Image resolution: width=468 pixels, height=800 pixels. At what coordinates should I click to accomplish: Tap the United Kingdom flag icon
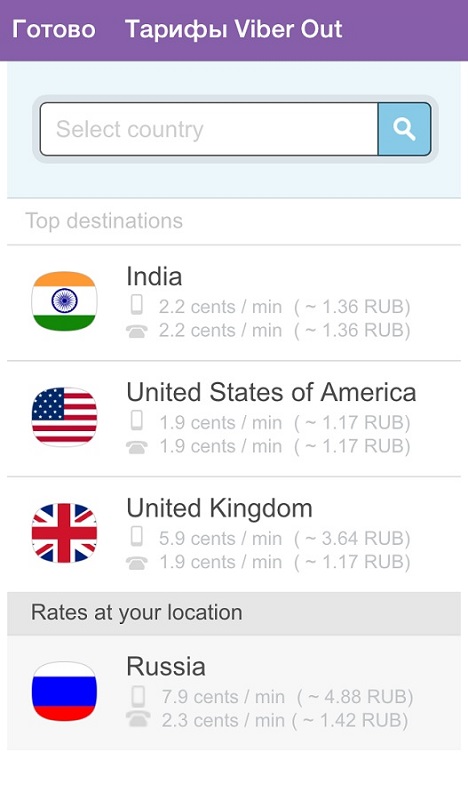pos(64,533)
